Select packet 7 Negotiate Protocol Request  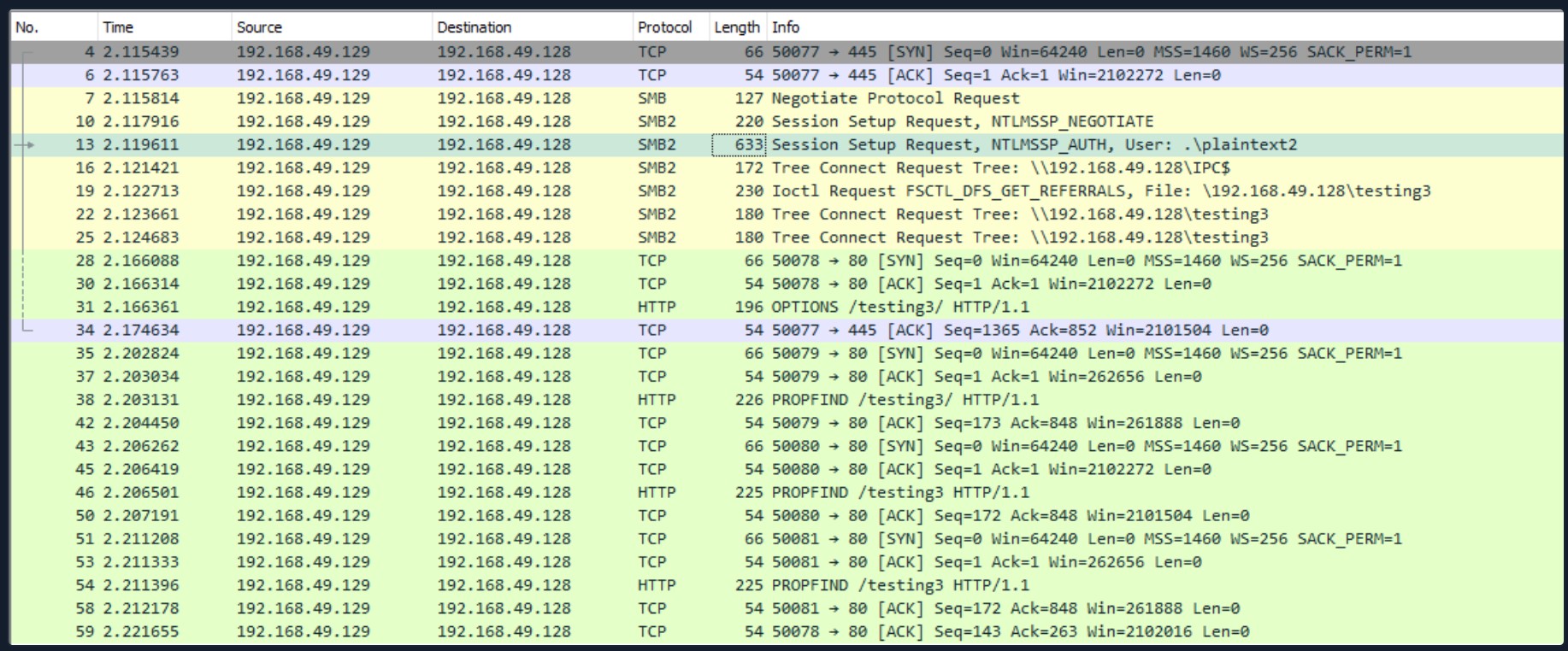(787, 98)
